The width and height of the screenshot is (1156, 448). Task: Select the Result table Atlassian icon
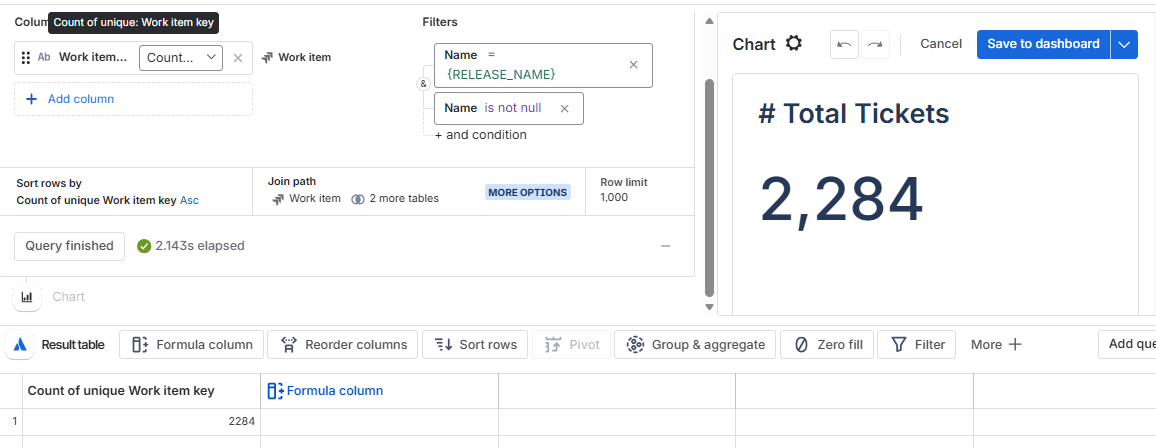[20, 344]
